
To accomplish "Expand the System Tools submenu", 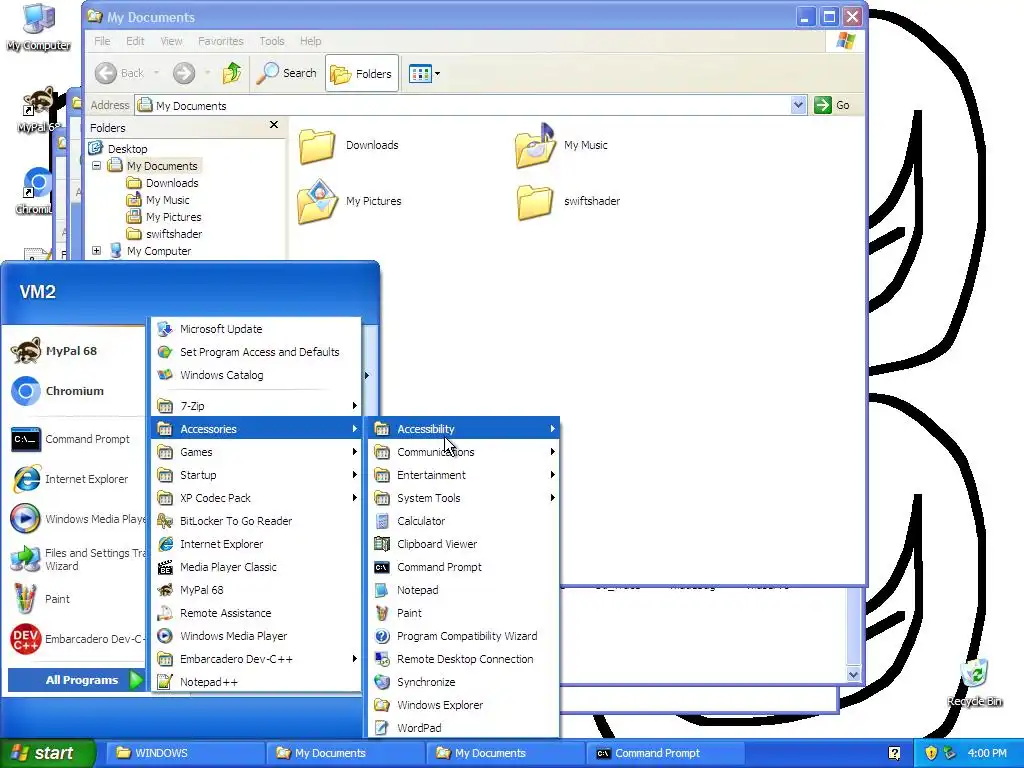I will [x=464, y=498].
